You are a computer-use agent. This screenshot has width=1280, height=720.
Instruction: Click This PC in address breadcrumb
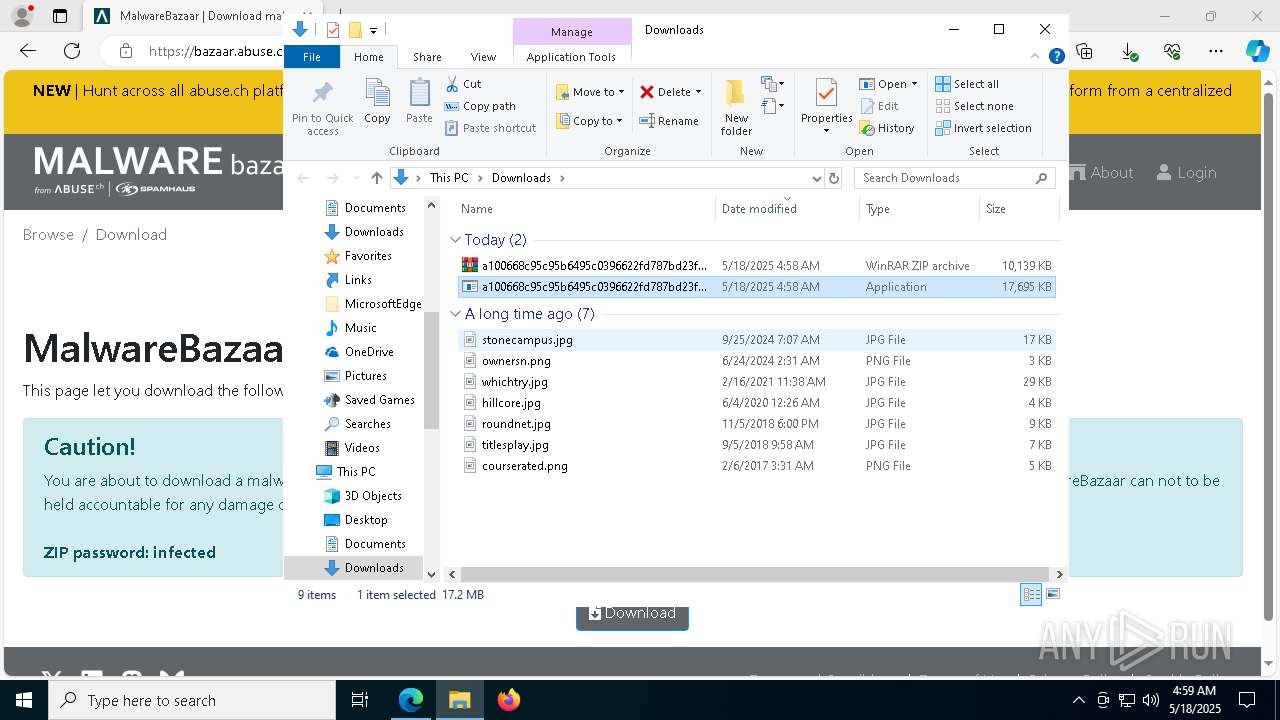click(449, 178)
